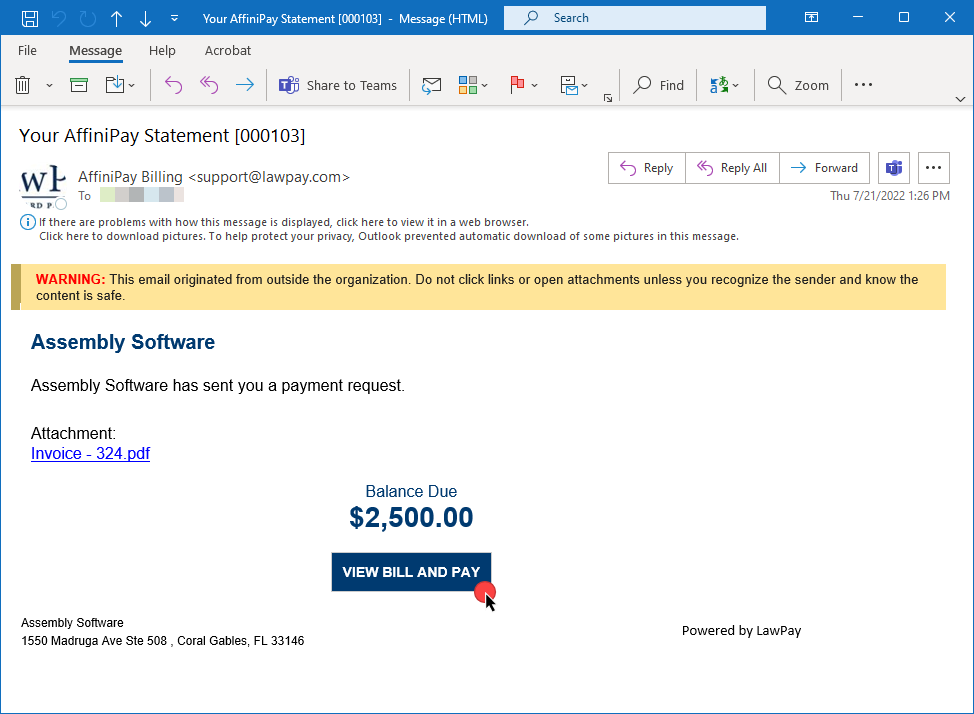
Task: Switch to the Message ribbon tab
Action: click(x=96, y=50)
